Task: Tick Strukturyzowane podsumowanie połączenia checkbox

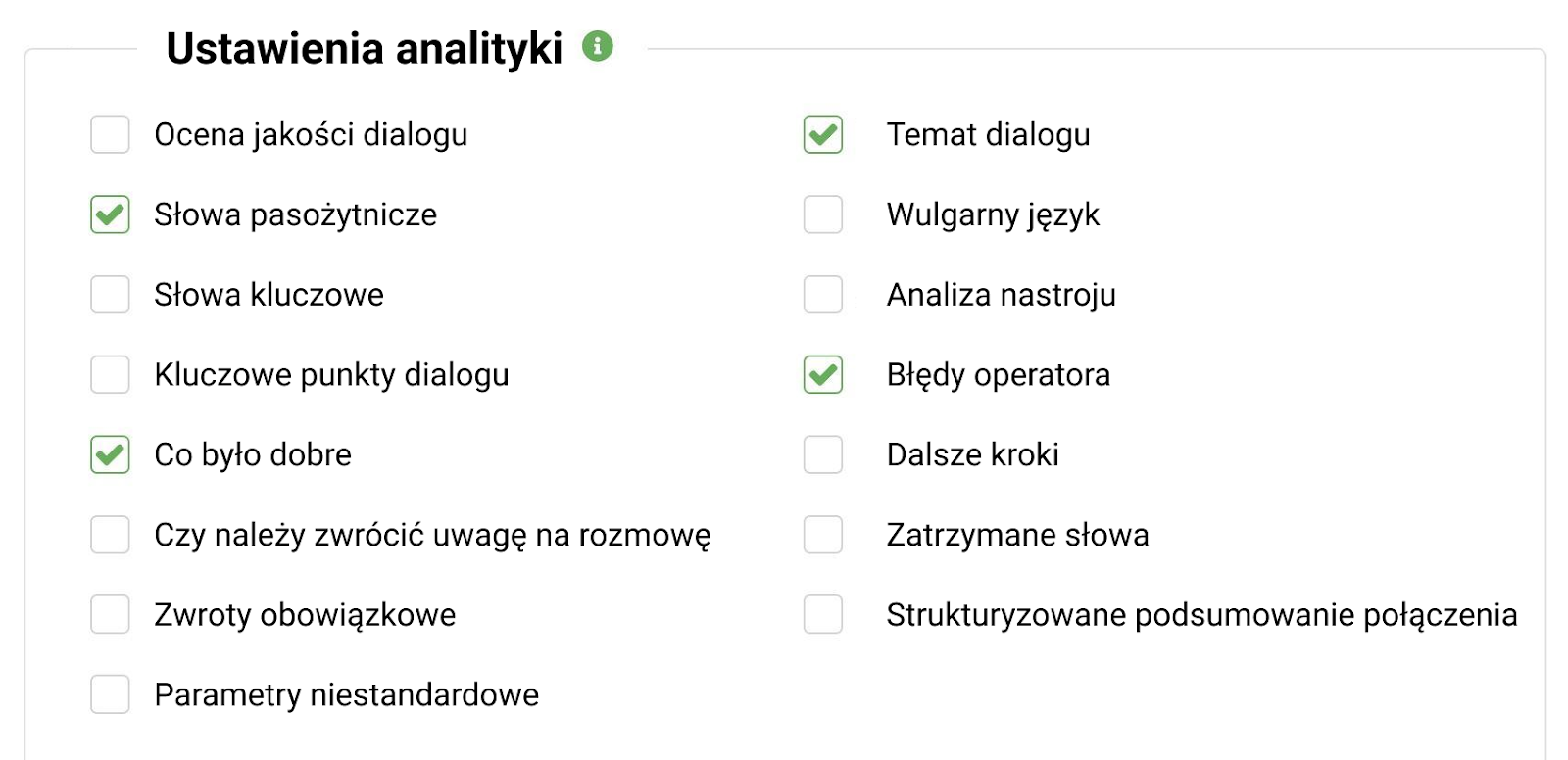Action: [x=823, y=615]
